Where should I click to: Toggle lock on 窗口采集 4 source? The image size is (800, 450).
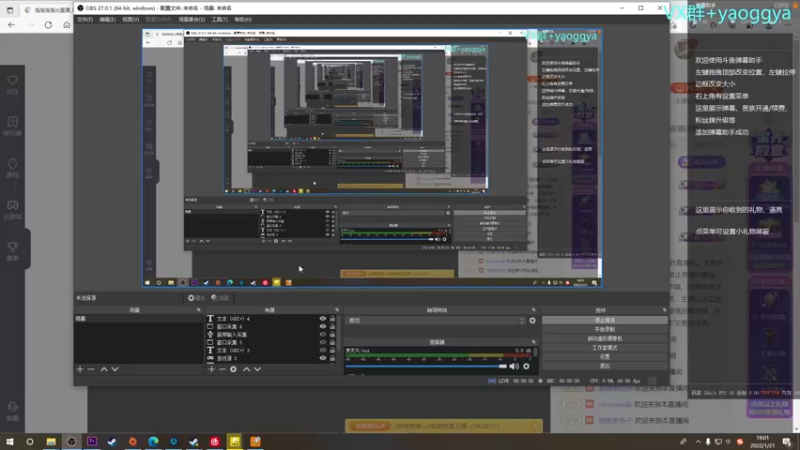click(x=332, y=327)
